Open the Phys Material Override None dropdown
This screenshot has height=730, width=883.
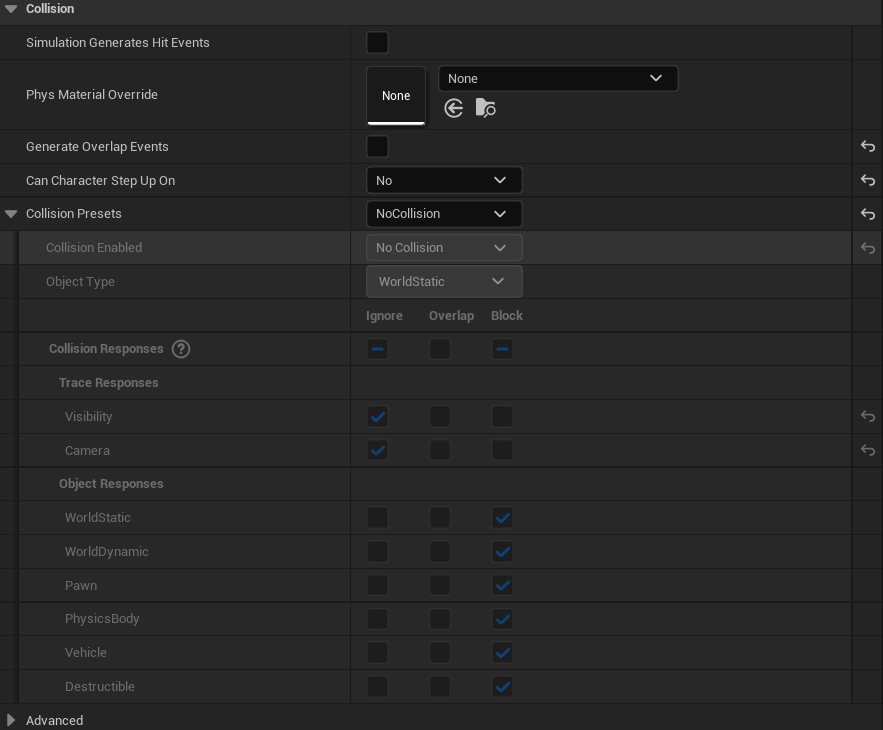558,78
